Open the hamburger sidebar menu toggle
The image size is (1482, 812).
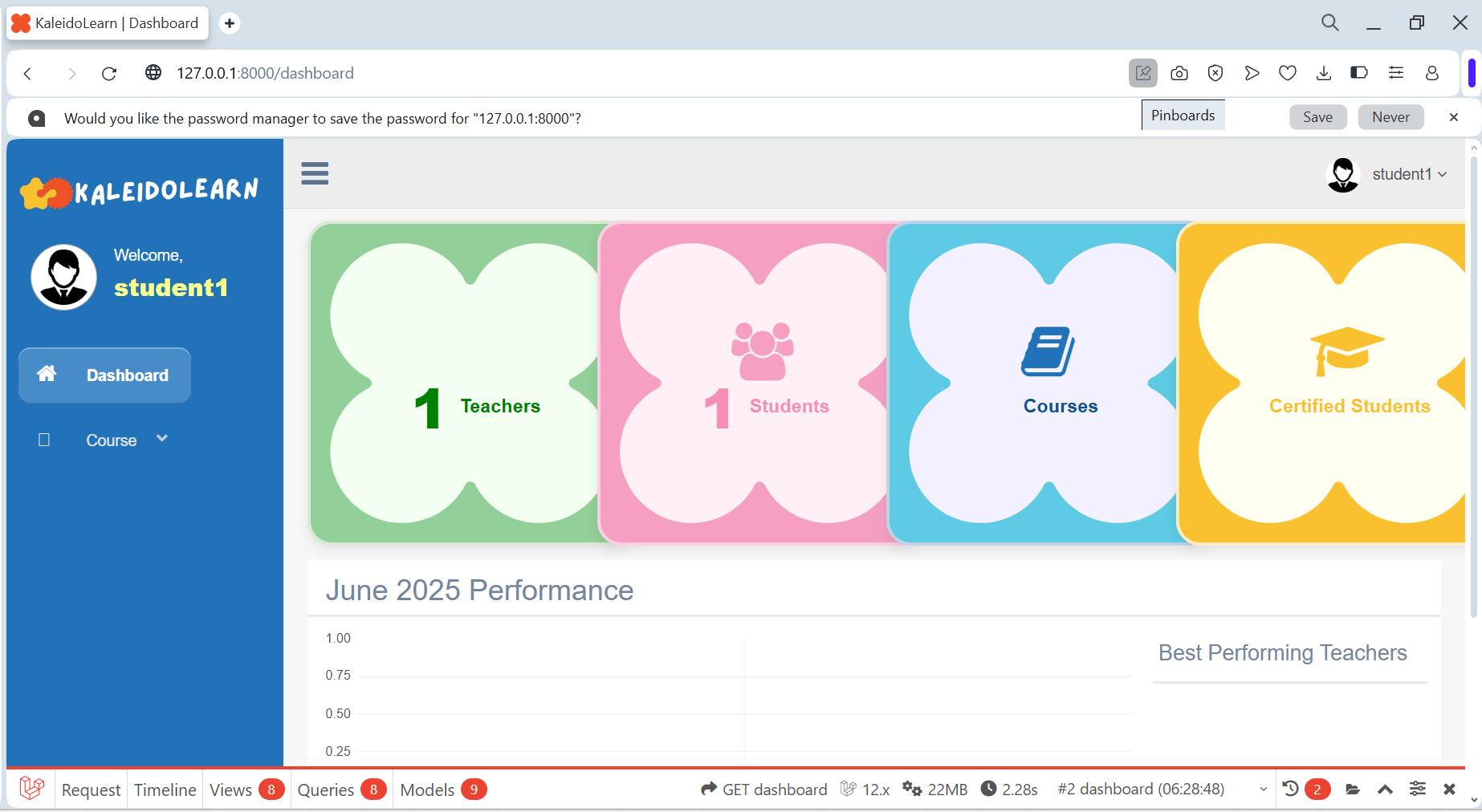tap(315, 173)
